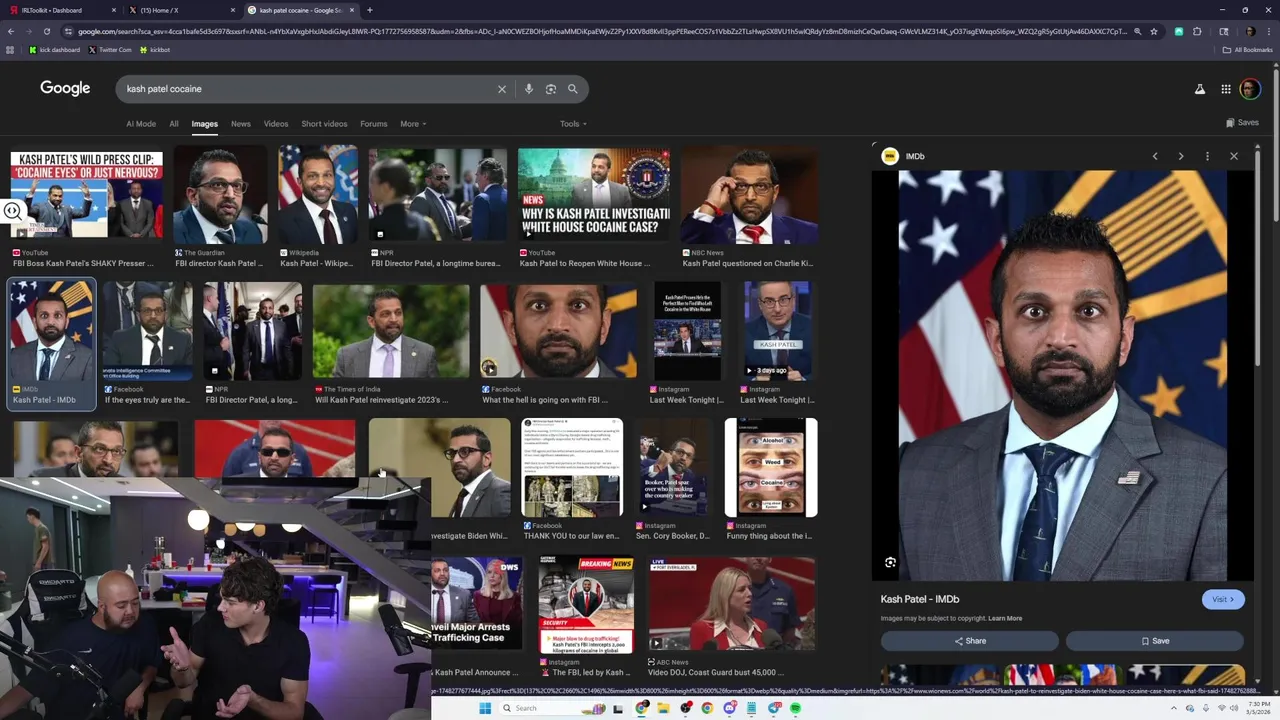Show previous image in preview panel
Viewport: 1280px width, 720px height.
[1155, 156]
